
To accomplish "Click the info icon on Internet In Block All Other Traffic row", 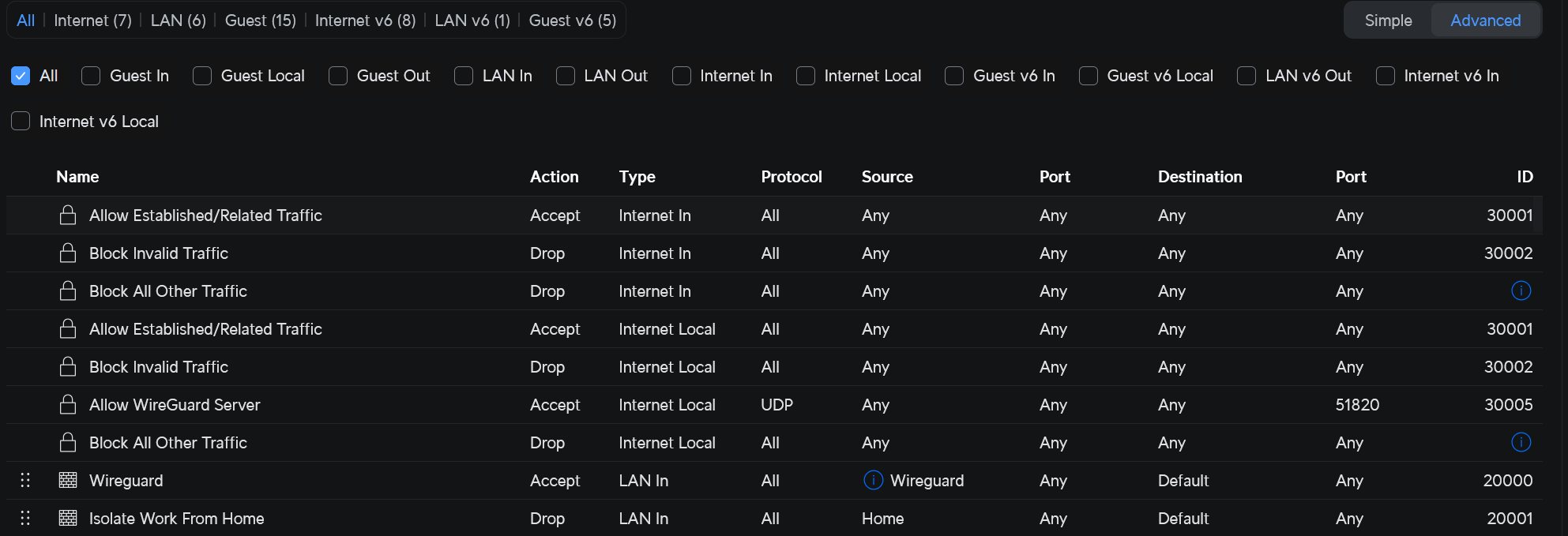I will [x=1521, y=291].
